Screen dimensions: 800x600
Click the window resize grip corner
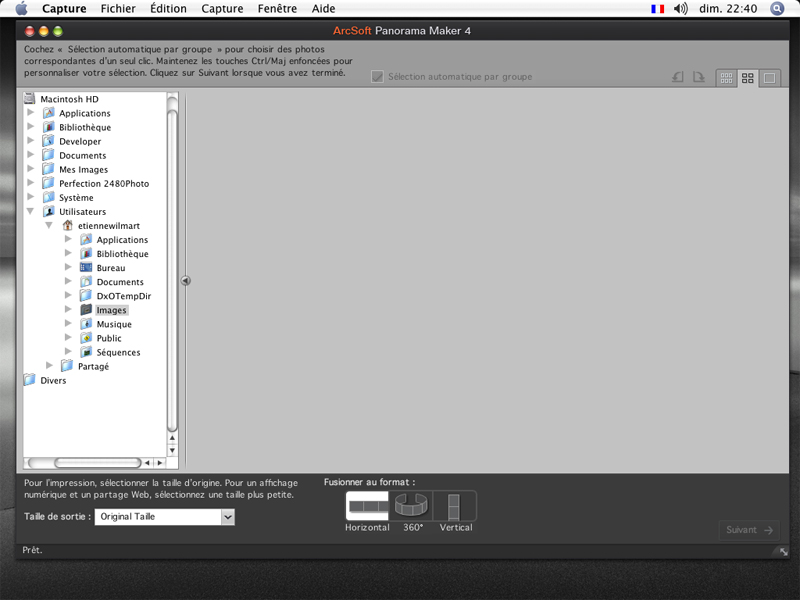click(783, 552)
